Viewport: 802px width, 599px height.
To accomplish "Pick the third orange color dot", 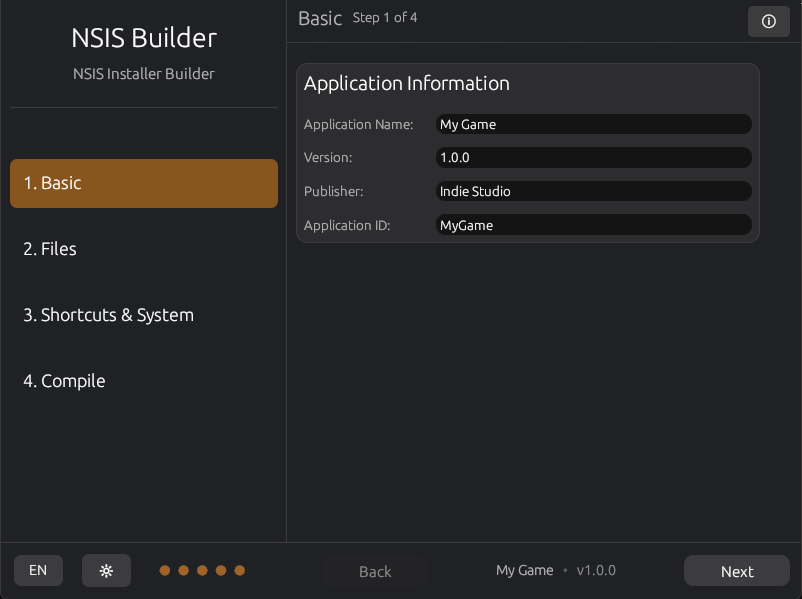I will (x=202, y=570).
